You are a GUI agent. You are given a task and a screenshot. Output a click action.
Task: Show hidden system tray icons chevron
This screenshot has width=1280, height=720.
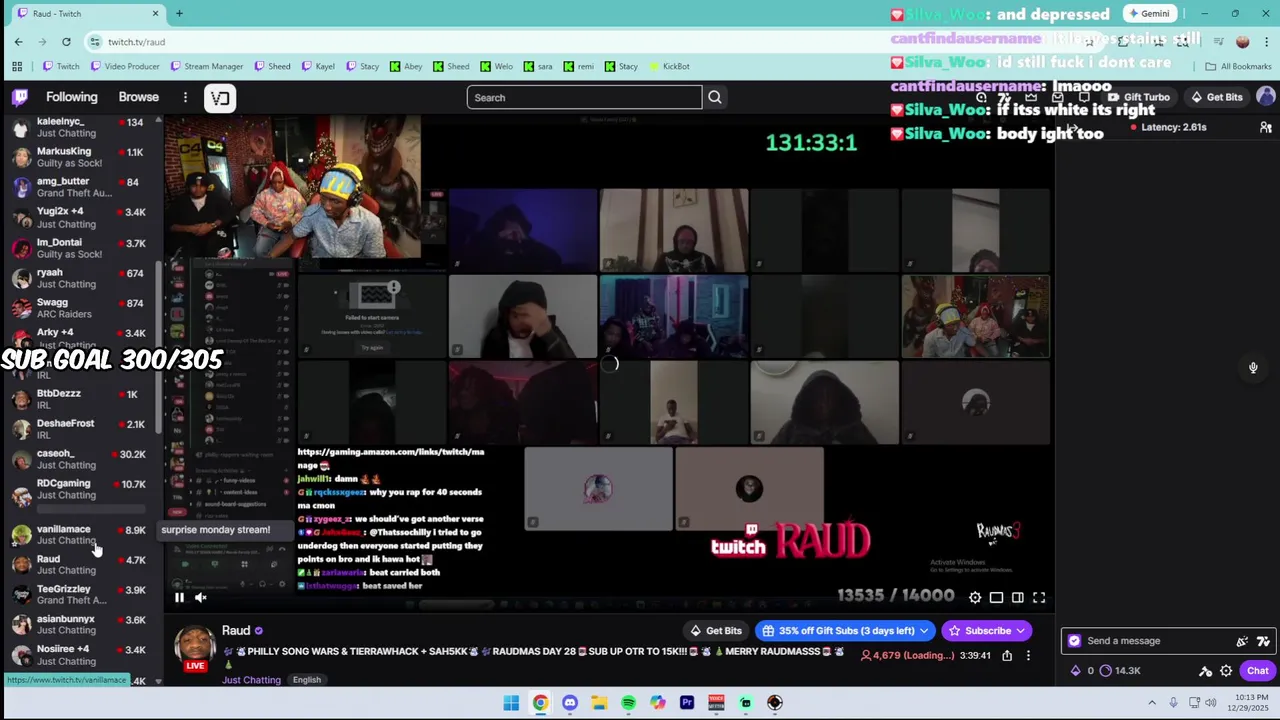point(1152,703)
